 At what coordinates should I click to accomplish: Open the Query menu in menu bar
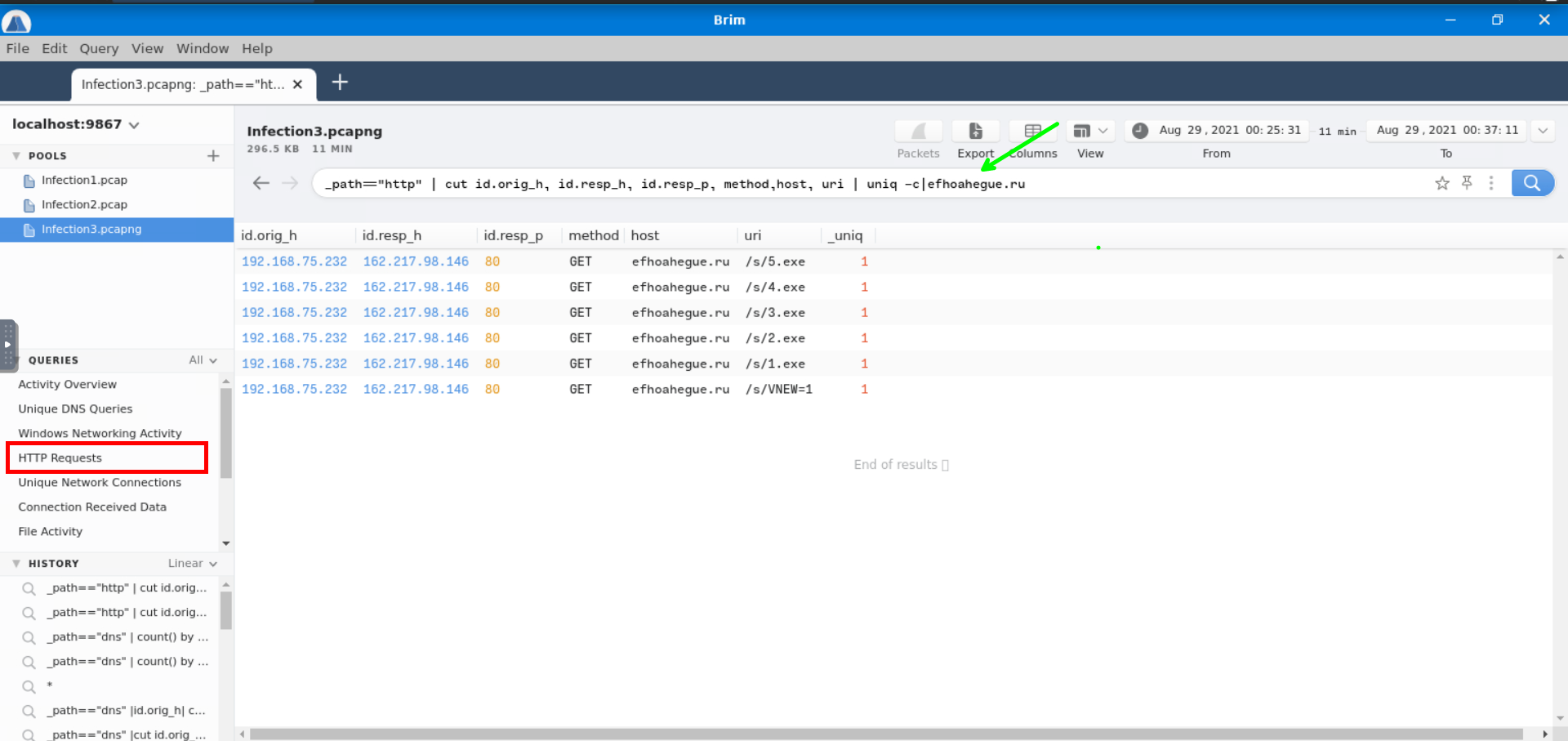[x=99, y=48]
